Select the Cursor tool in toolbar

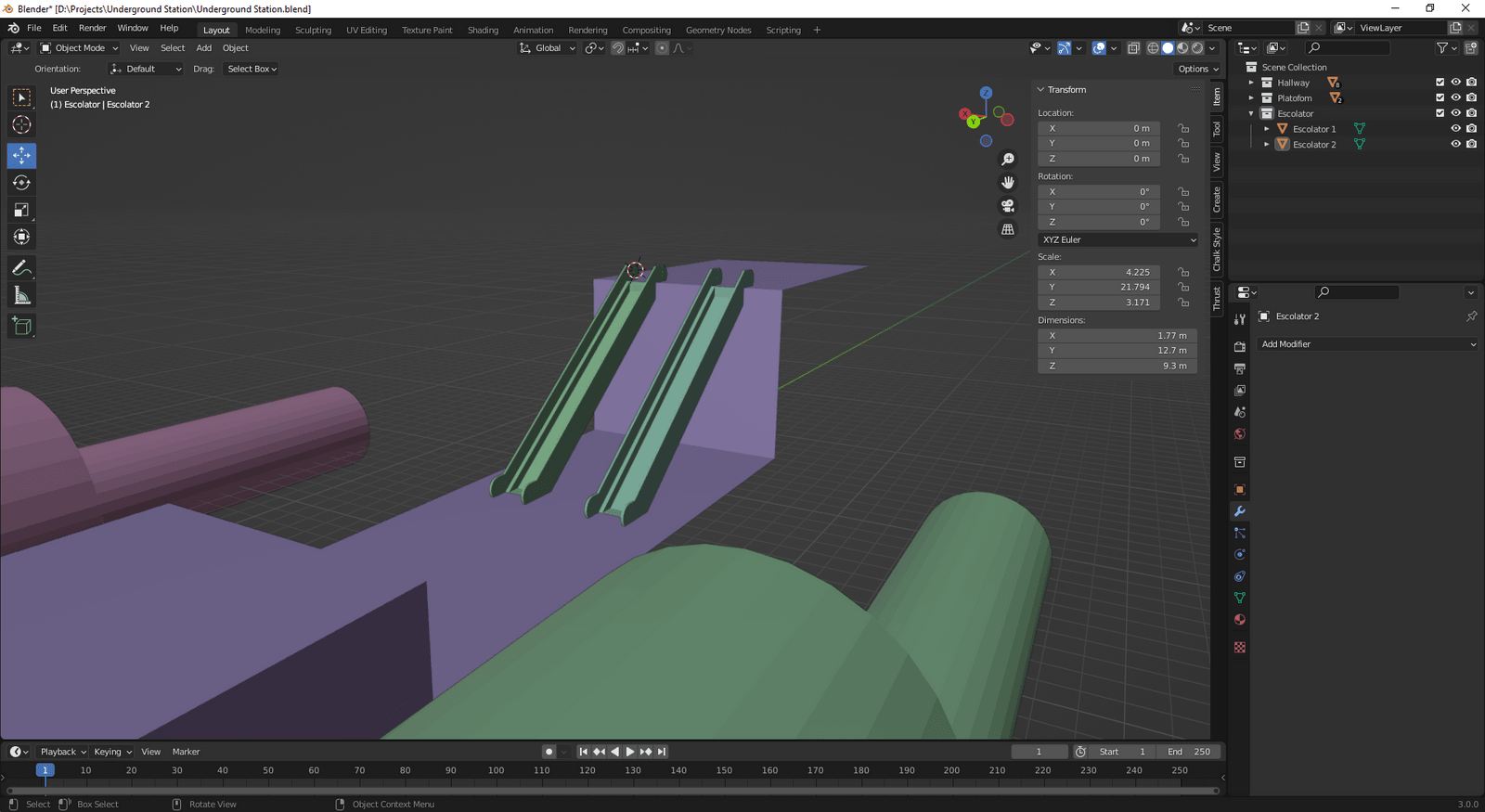21,125
